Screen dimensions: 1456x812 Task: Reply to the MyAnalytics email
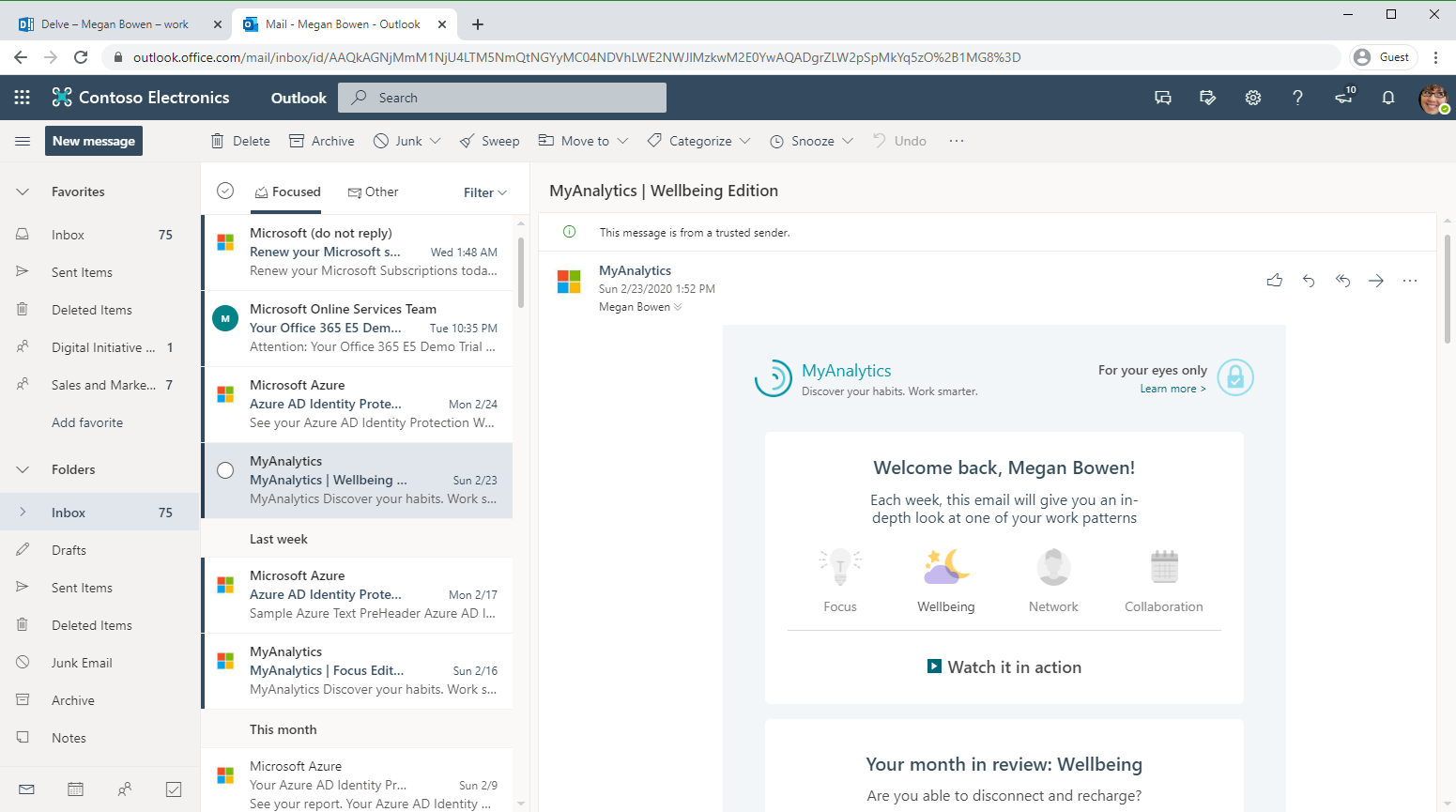1309,280
